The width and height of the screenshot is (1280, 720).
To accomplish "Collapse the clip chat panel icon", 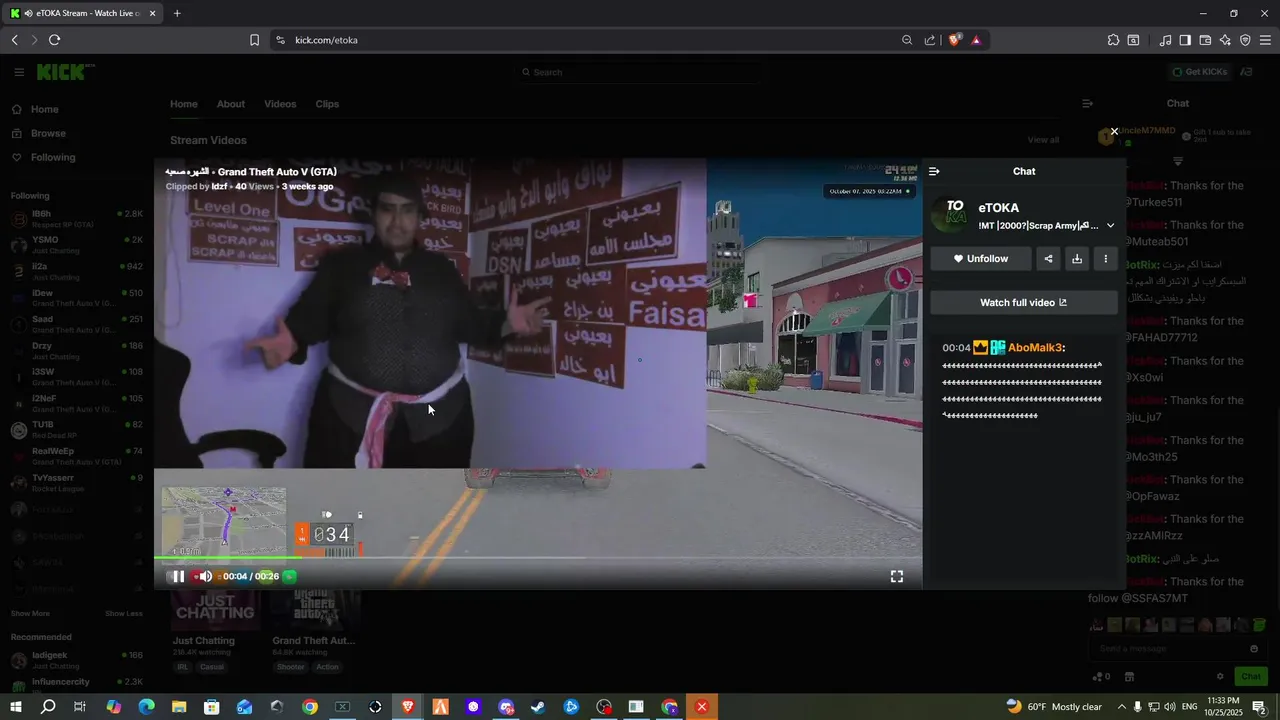I will point(934,172).
